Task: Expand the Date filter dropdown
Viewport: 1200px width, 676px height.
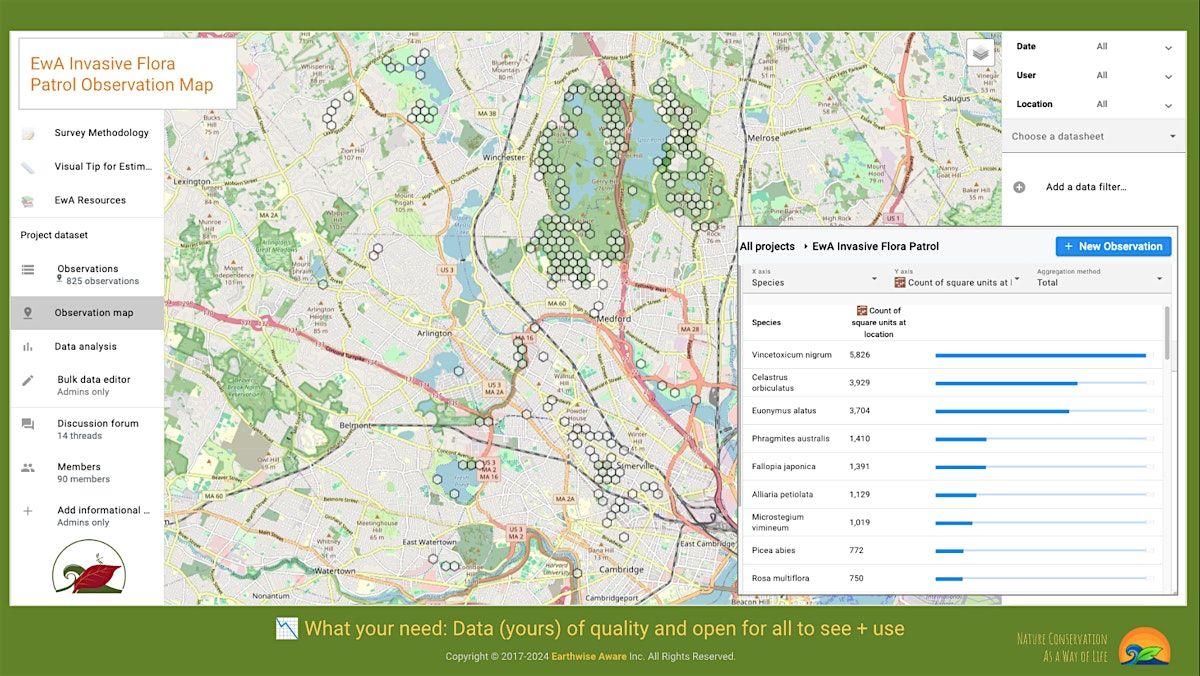Action: (x=1168, y=47)
